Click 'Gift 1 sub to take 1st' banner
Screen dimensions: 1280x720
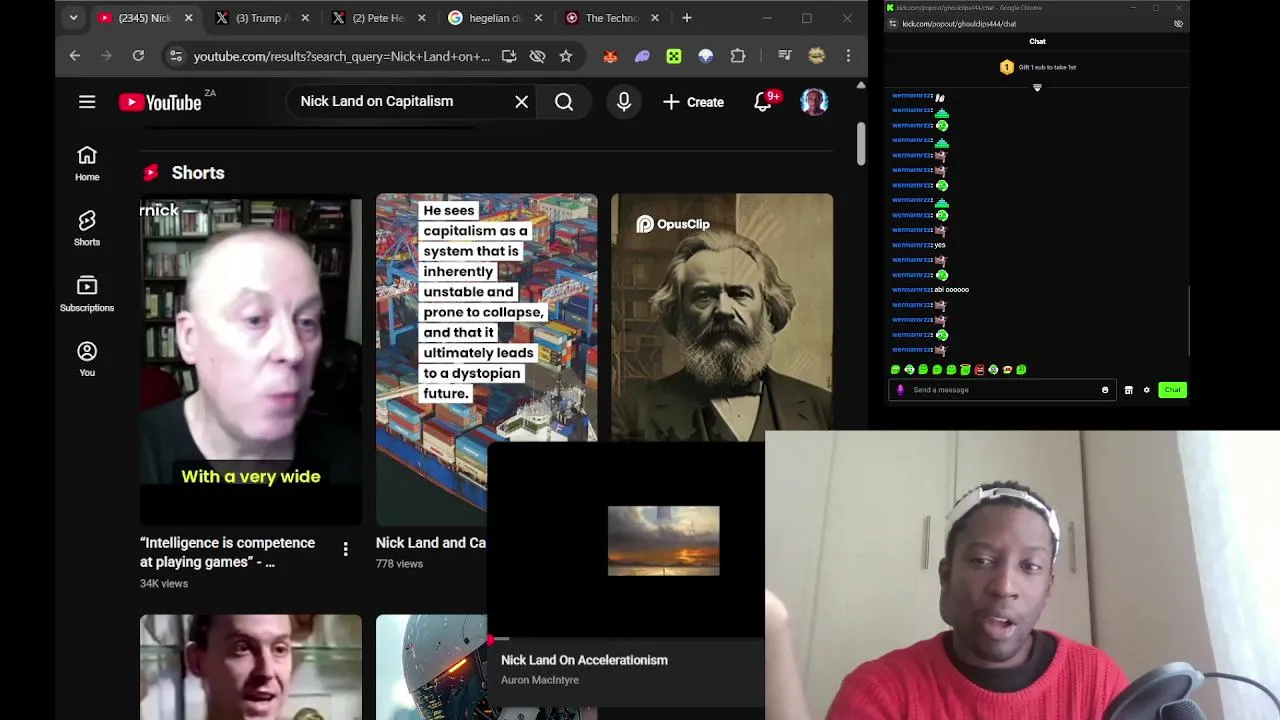pyautogui.click(x=1038, y=67)
